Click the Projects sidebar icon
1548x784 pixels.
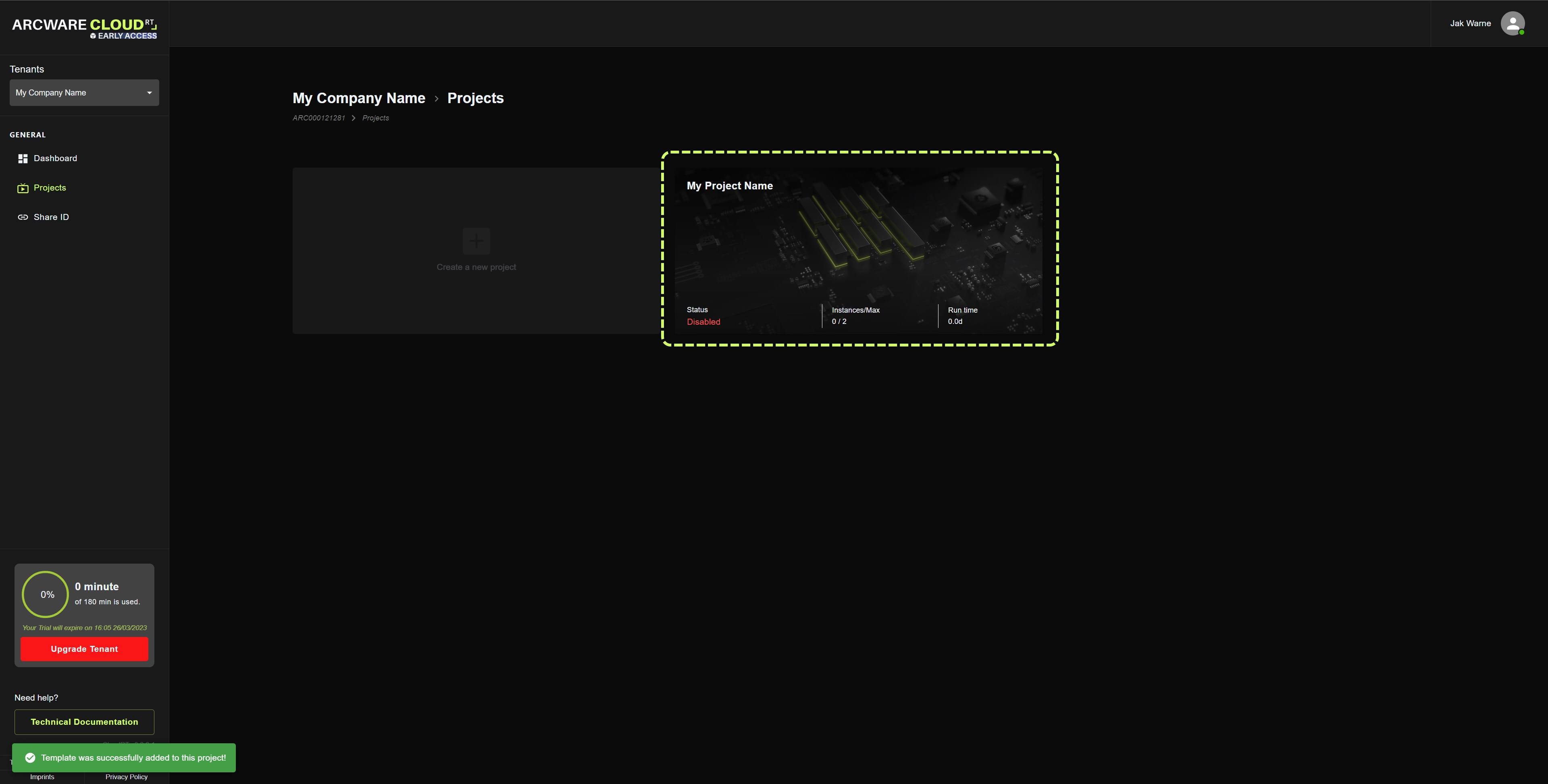tap(23, 188)
